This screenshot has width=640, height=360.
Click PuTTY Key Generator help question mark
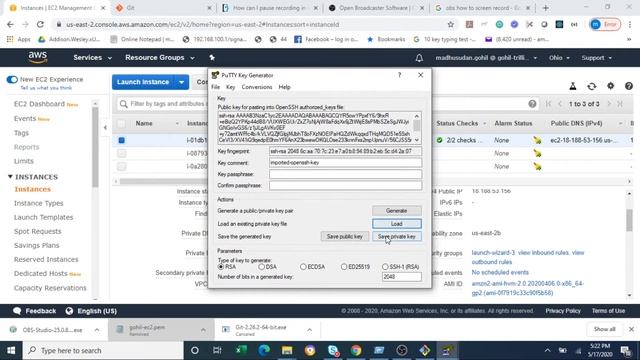[400, 75]
